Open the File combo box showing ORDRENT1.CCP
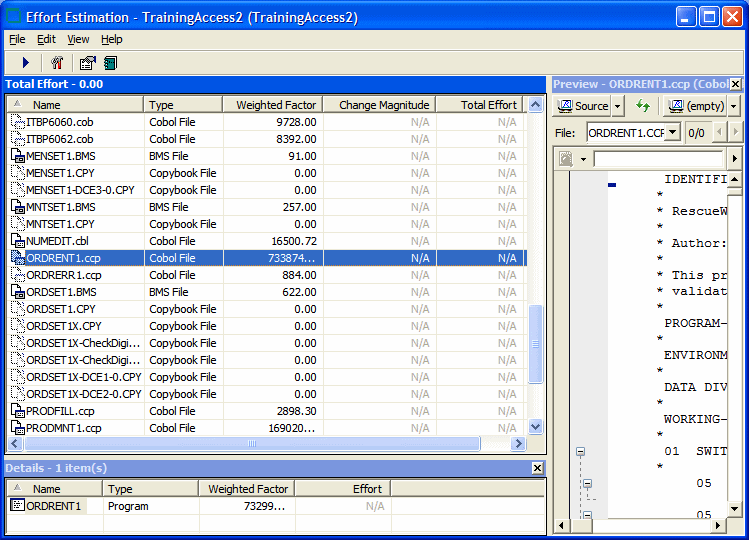 (672, 132)
